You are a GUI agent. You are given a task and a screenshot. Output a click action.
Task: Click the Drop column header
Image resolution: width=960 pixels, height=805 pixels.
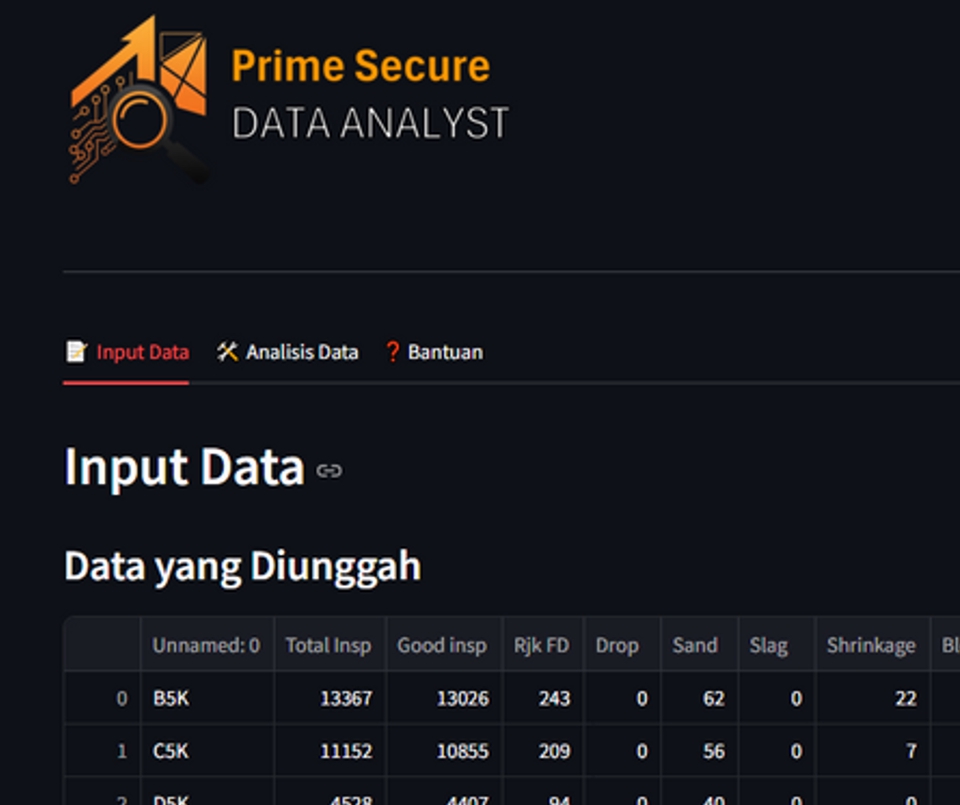tap(620, 645)
